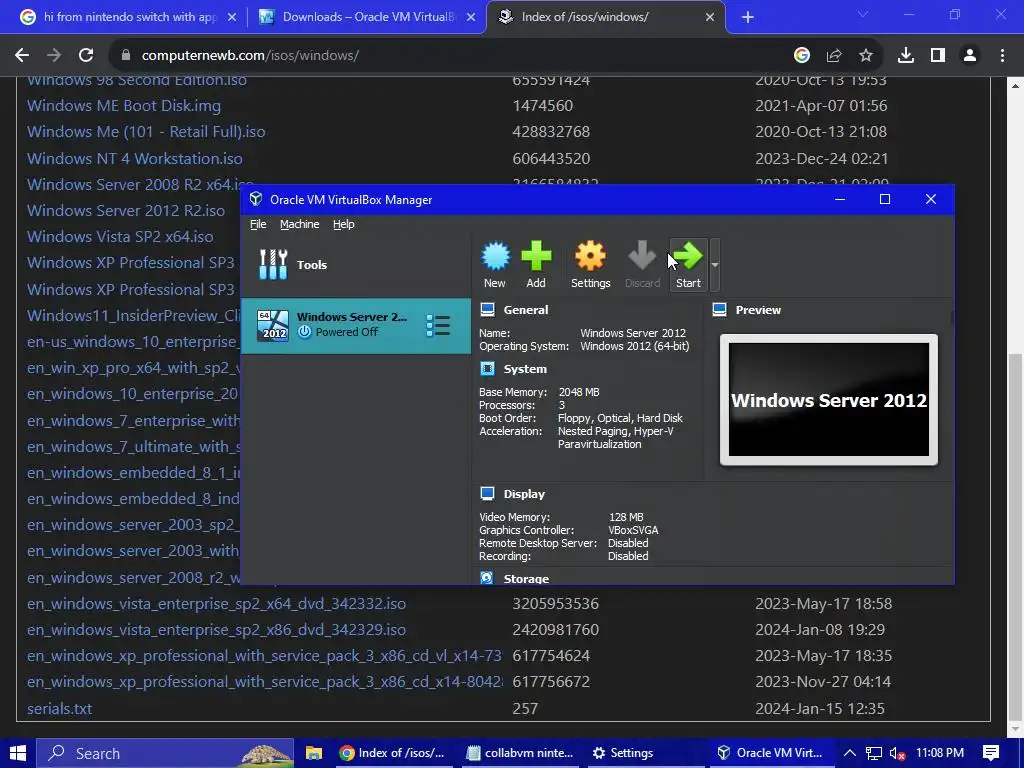Download Windows ME Boot Disk.img
Image resolution: width=1024 pixels, height=768 pixels.
coord(123,106)
